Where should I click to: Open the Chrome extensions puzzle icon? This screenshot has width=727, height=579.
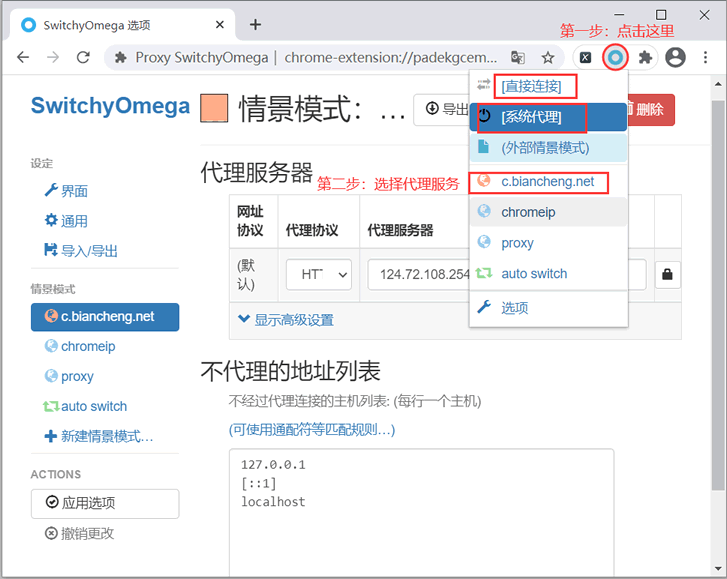(x=645, y=58)
